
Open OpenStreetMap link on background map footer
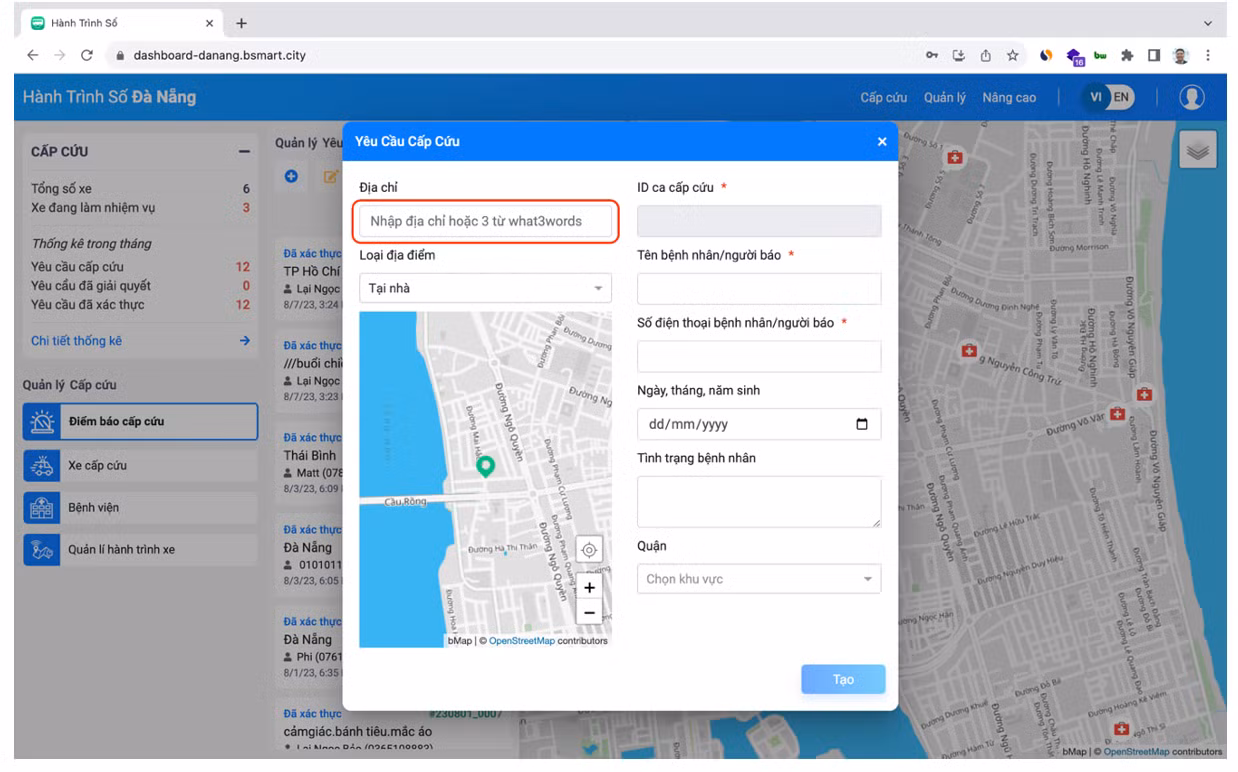click(1136, 752)
